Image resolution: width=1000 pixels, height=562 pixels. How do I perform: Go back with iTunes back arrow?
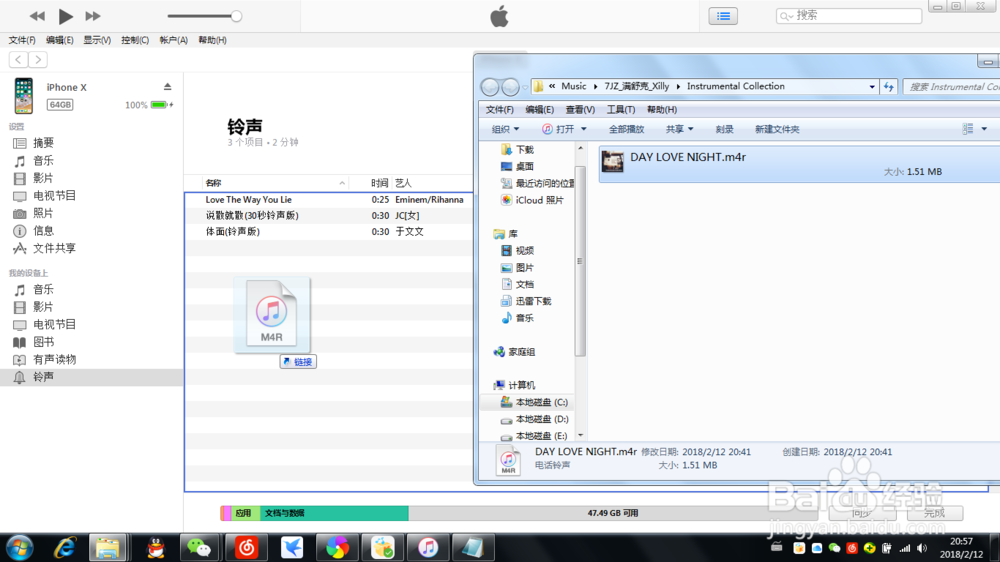coord(18,59)
